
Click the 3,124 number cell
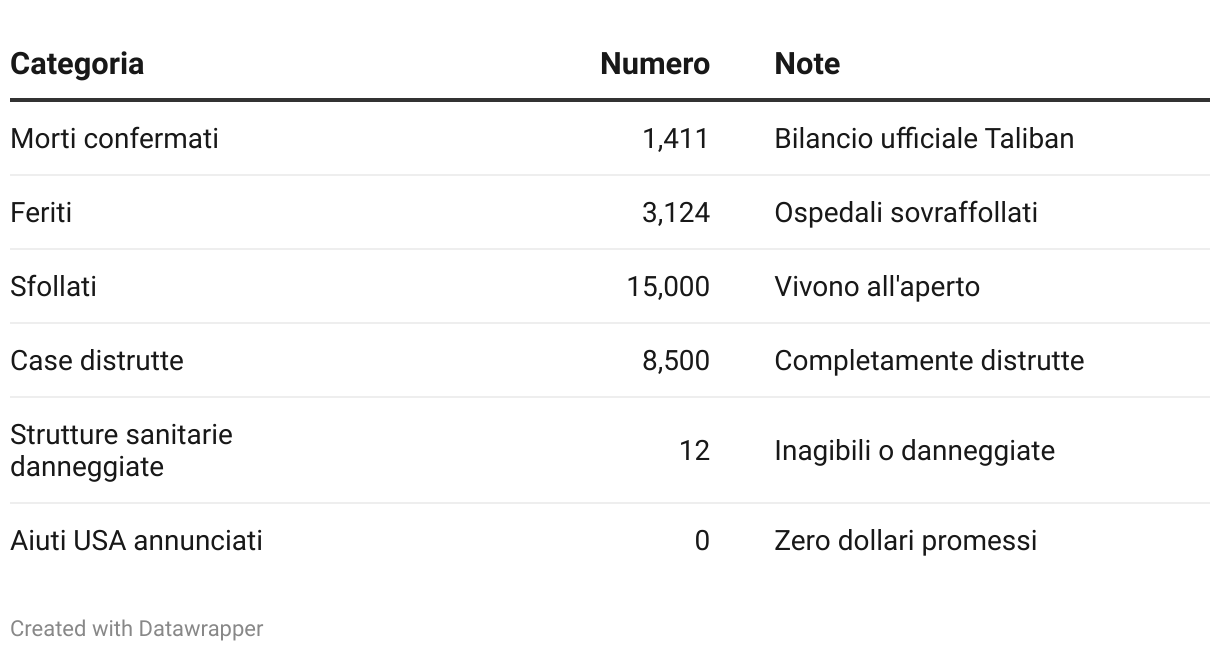click(x=675, y=212)
